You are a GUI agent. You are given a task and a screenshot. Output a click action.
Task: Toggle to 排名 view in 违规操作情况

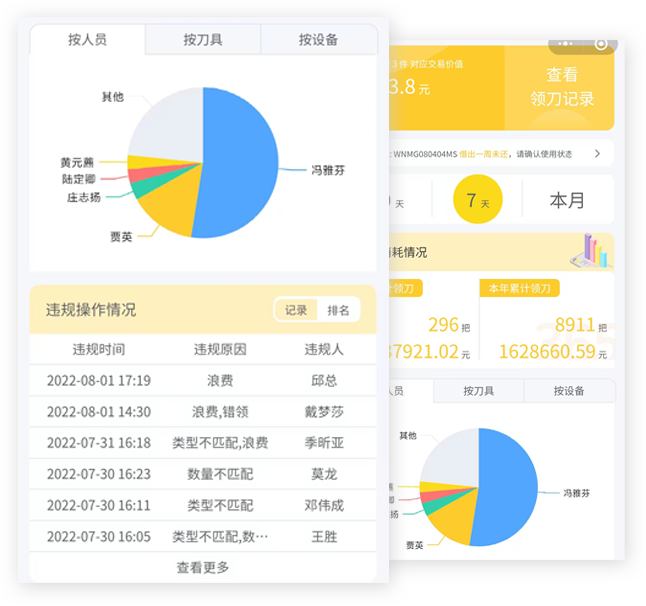[x=338, y=310]
